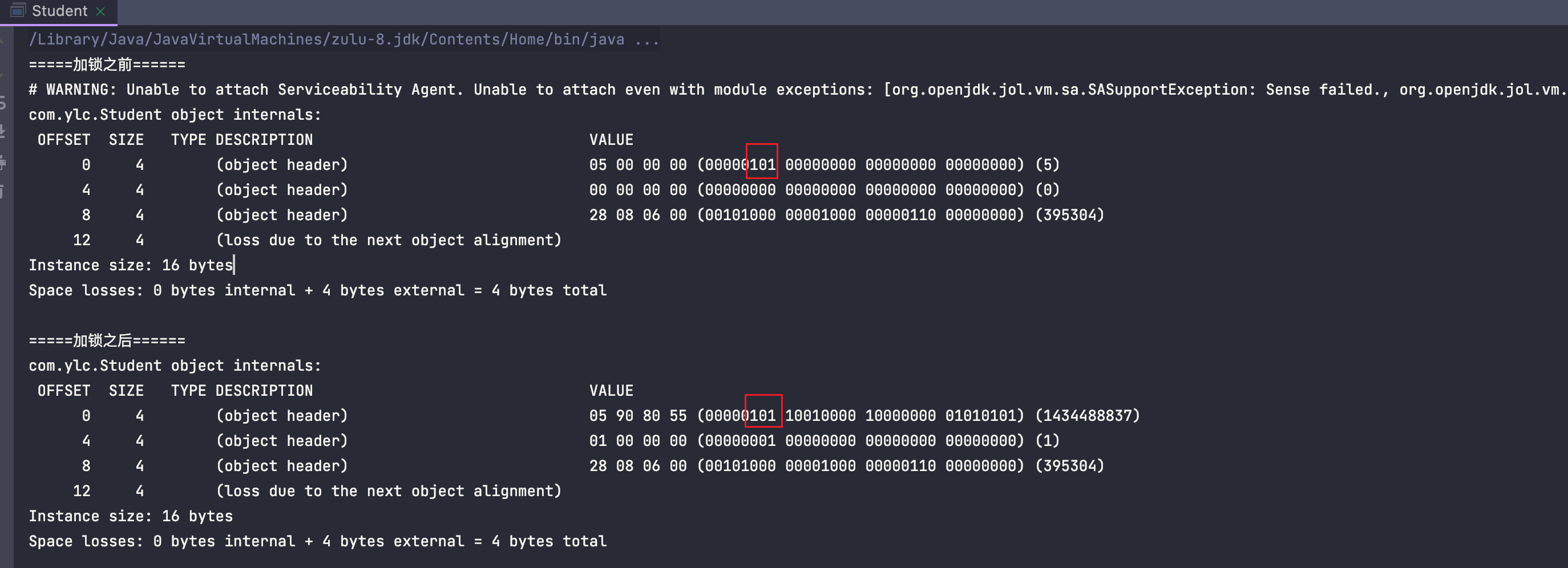Click '28 08 06 00' in the first table
1568x568 pixels.
click(638, 215)
